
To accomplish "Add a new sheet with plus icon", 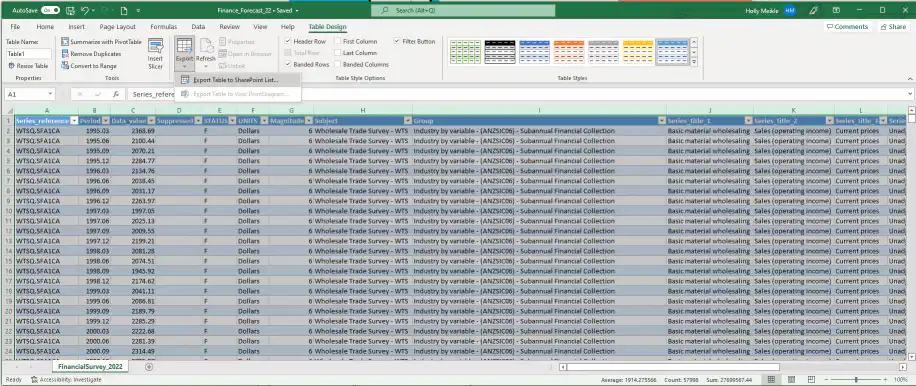I will pos(149,367).
